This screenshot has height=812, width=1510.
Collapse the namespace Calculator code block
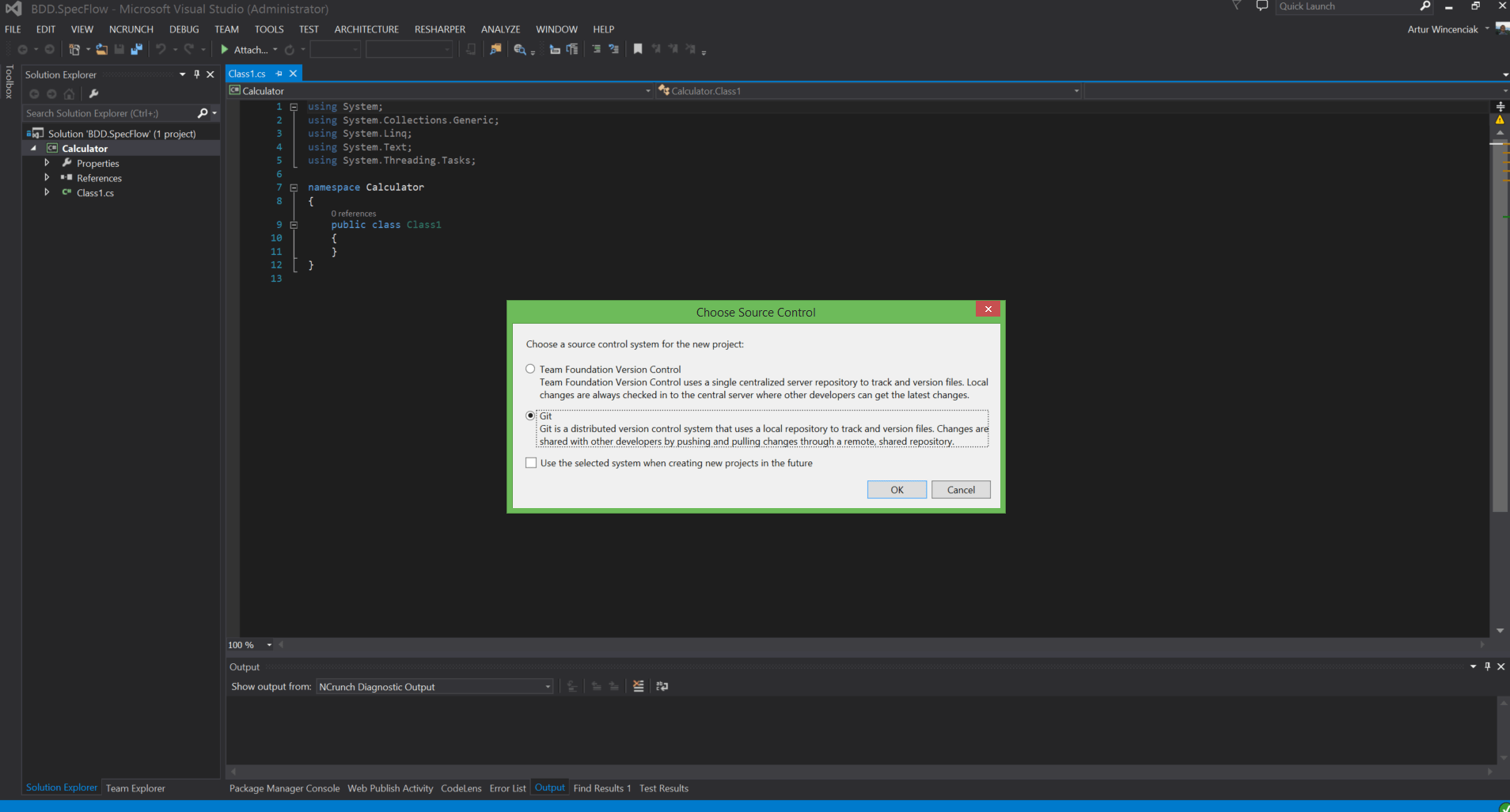294,188
